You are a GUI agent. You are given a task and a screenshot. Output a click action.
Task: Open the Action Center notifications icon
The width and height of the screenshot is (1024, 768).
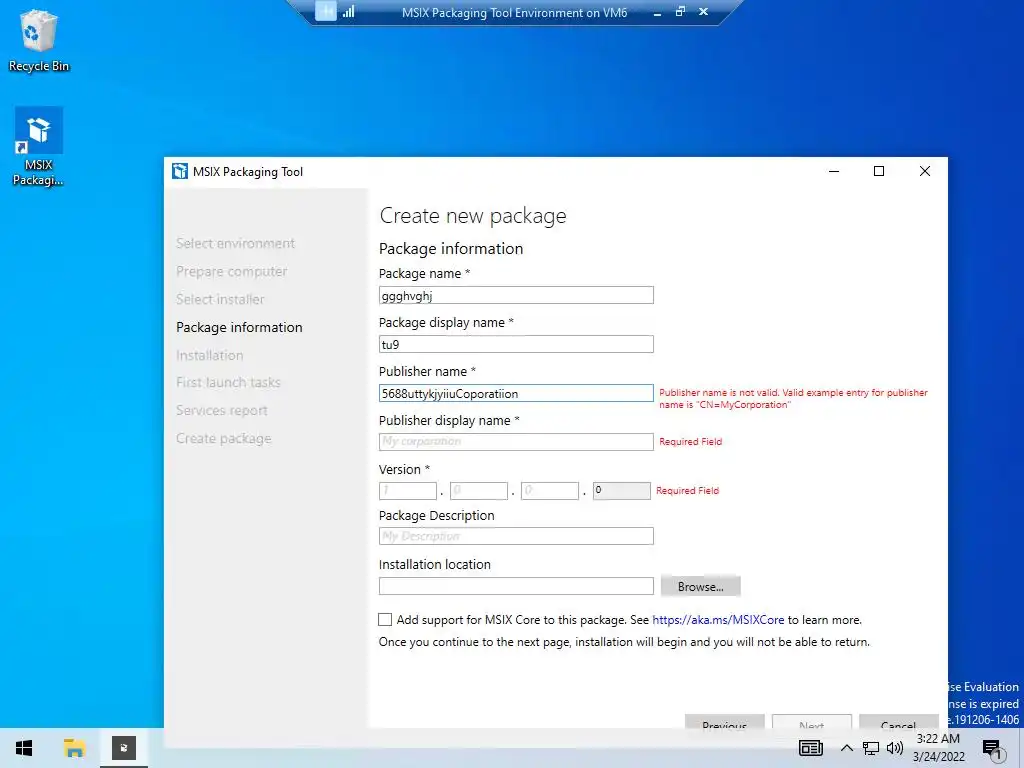[x=991, y=748]
